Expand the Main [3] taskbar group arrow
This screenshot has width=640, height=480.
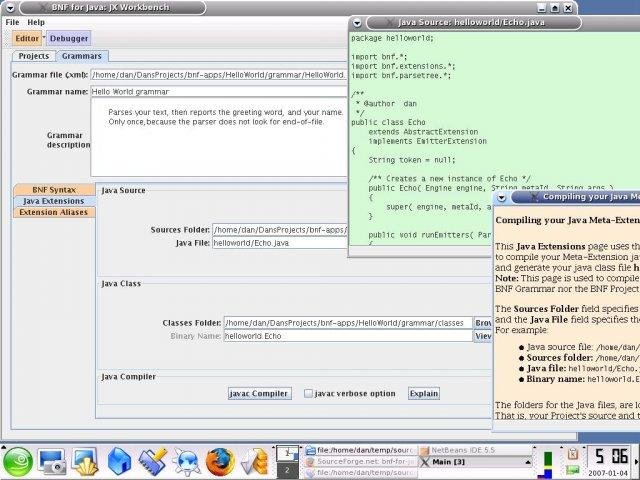(x=528, y=462)
